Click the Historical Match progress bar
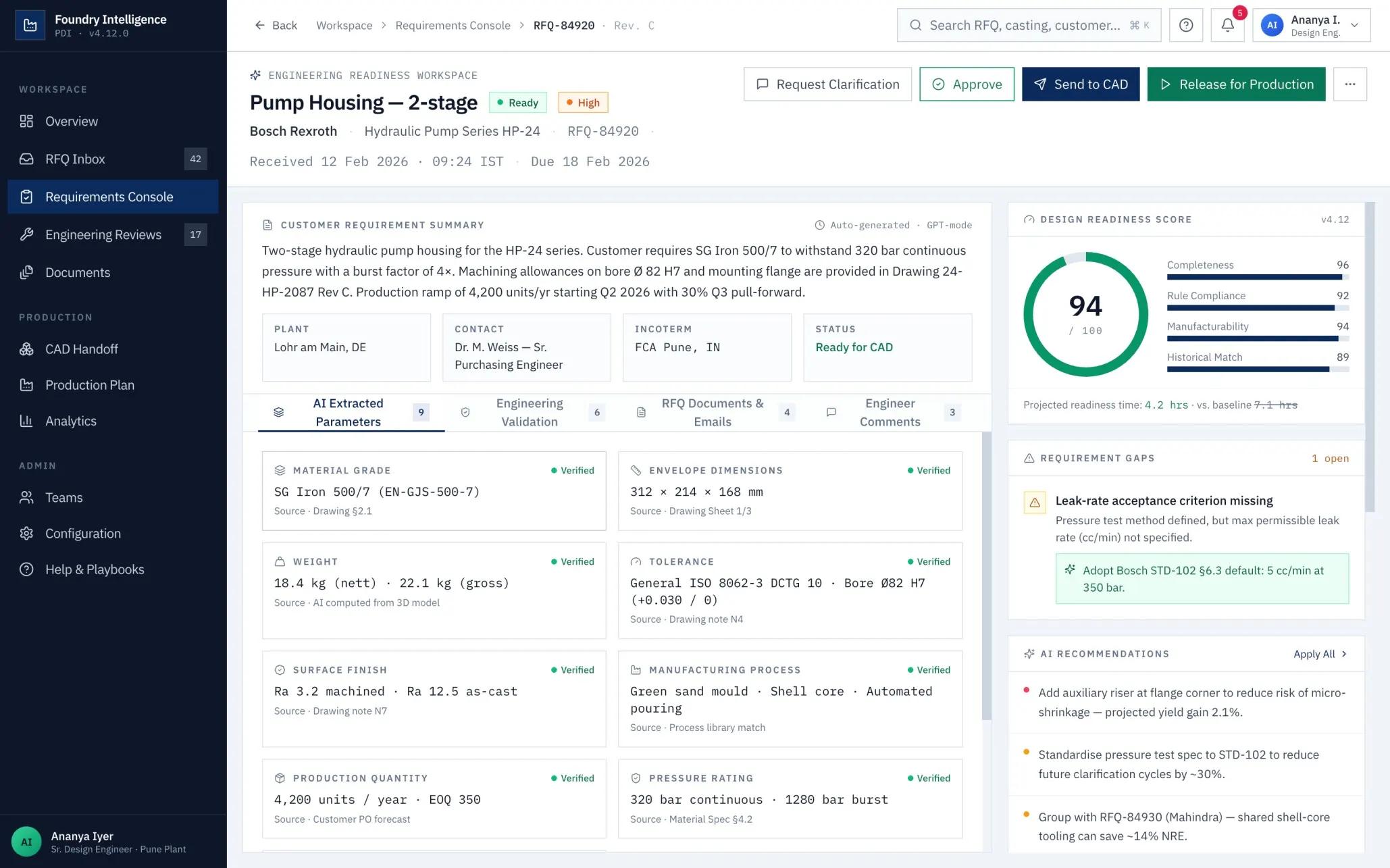The height and width of the screenshot is (868, 1390). [x=1258, y=369]
